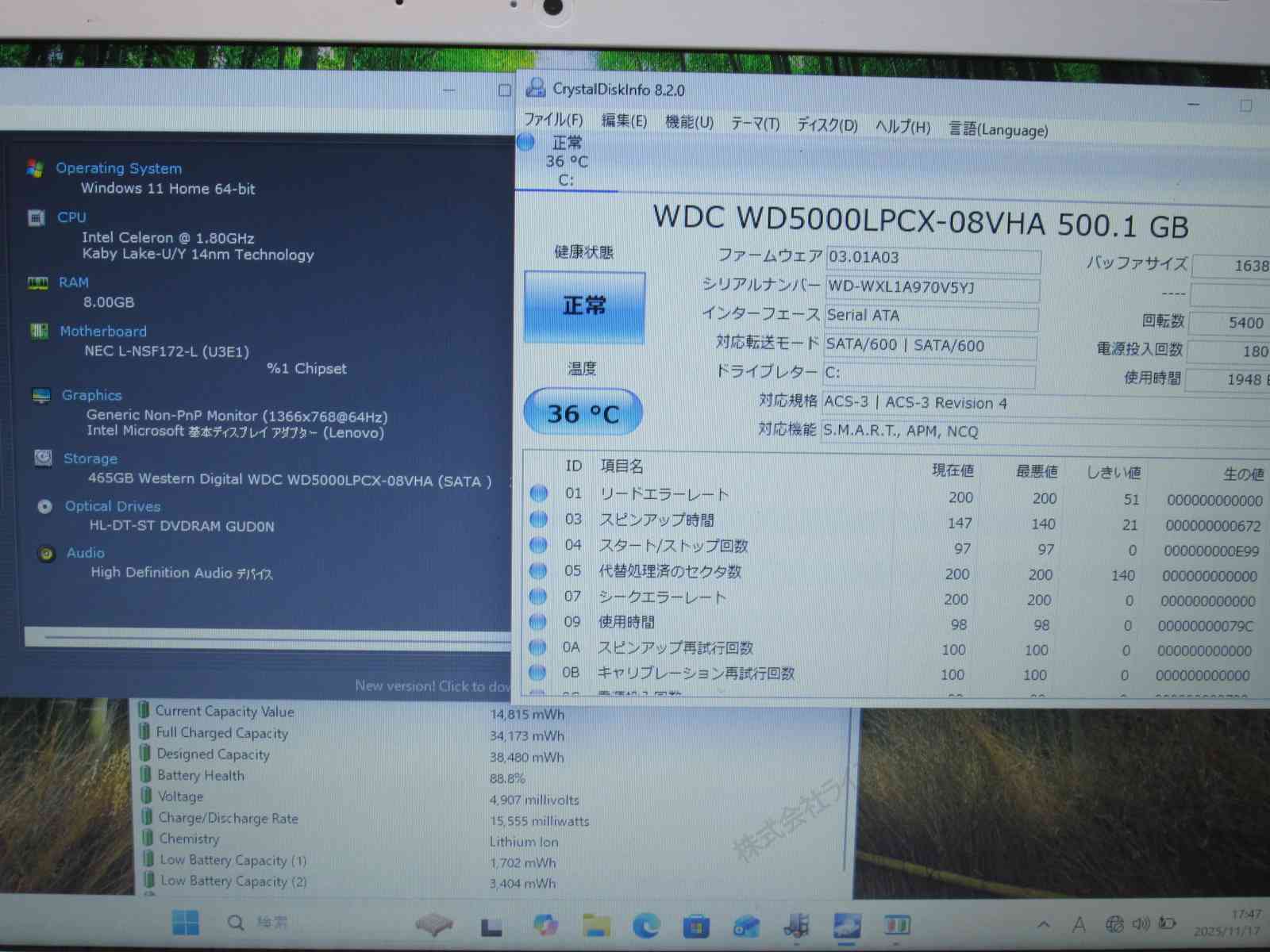1270x952 pixels.
Task: Open the 機能(U) menu
Action: pyautogui.click(x=689, y=122)
